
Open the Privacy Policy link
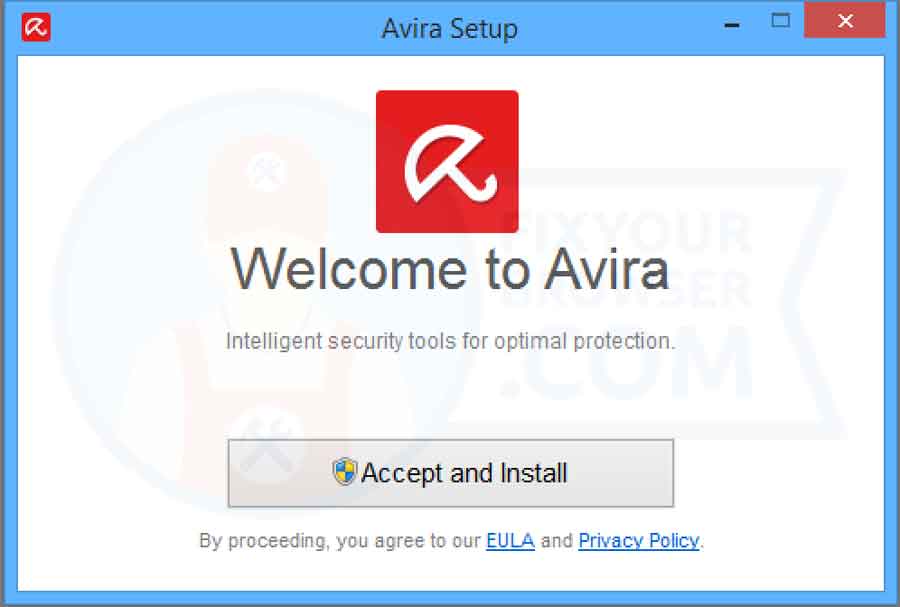639,540
